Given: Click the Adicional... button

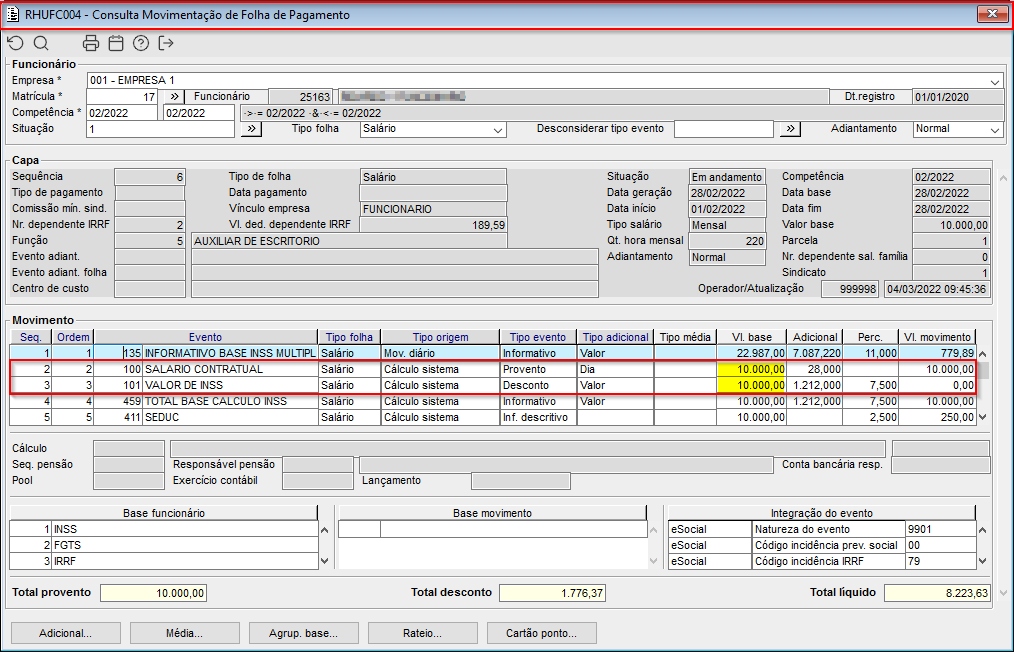Looking at the screenshot, I should 65,633.
